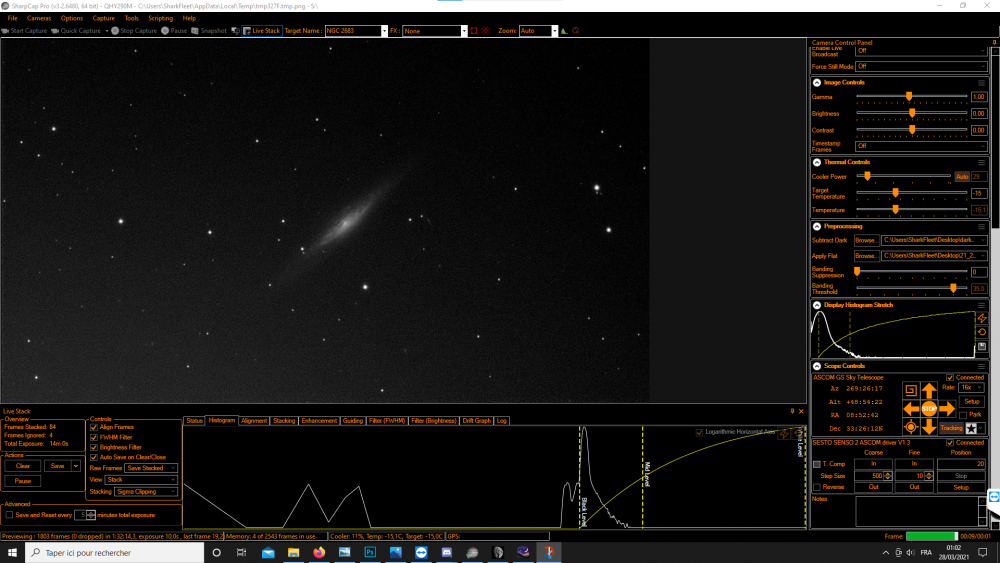Click the lightning auto-stretch icon in Display Histogram Stretch

coord(982,318)
